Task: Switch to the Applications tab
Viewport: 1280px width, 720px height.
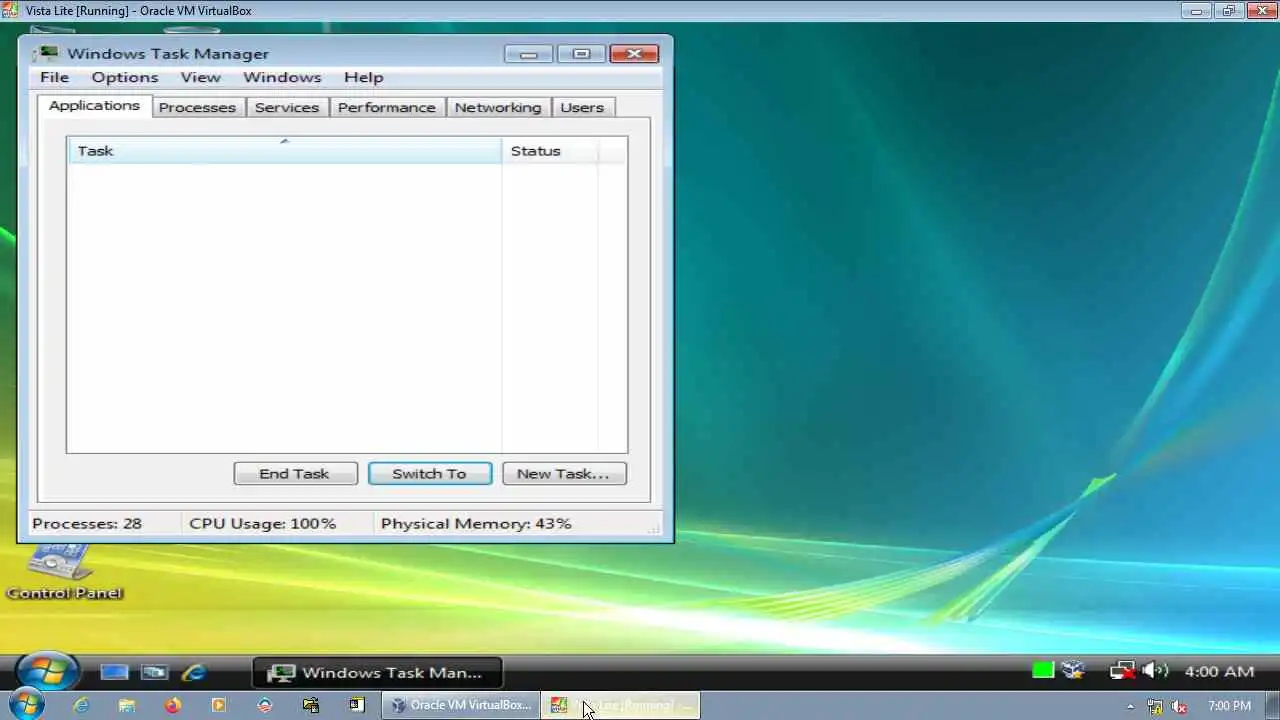Action: tap(94, 106)
